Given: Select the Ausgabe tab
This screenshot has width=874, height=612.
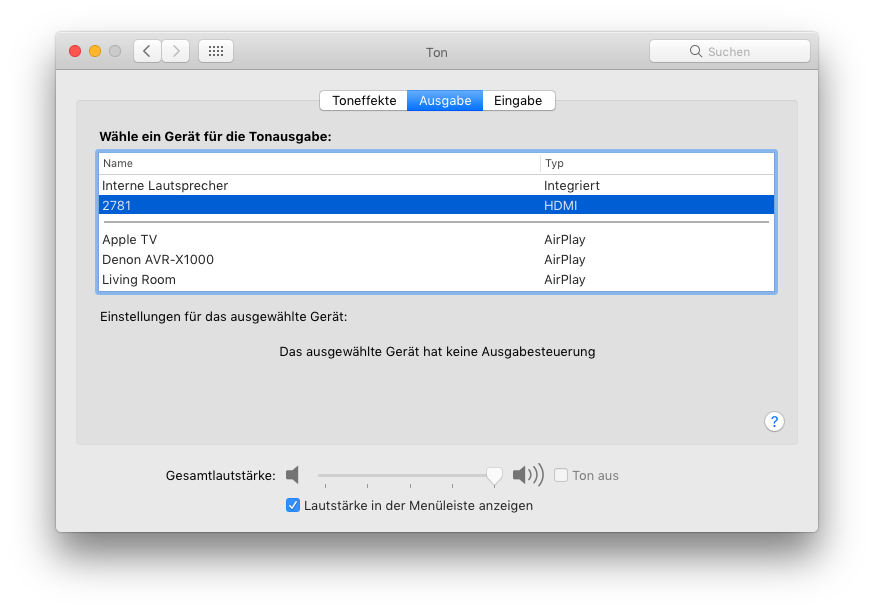Looking at the screenshot, I should [445, 100].
